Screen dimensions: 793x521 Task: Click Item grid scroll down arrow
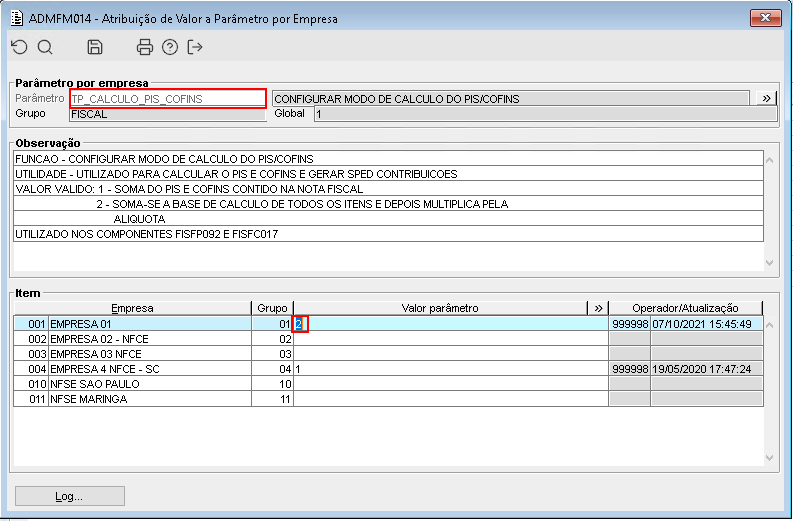click(x=770, y=458)
